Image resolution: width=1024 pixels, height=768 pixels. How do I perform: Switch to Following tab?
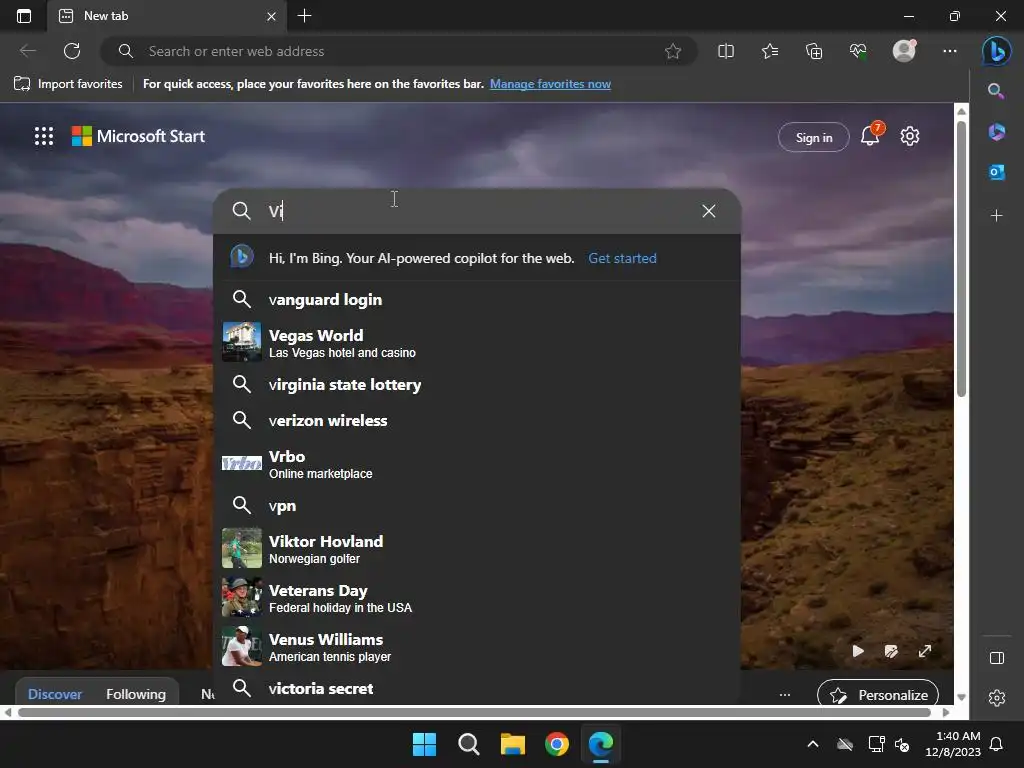click(136, 694)
